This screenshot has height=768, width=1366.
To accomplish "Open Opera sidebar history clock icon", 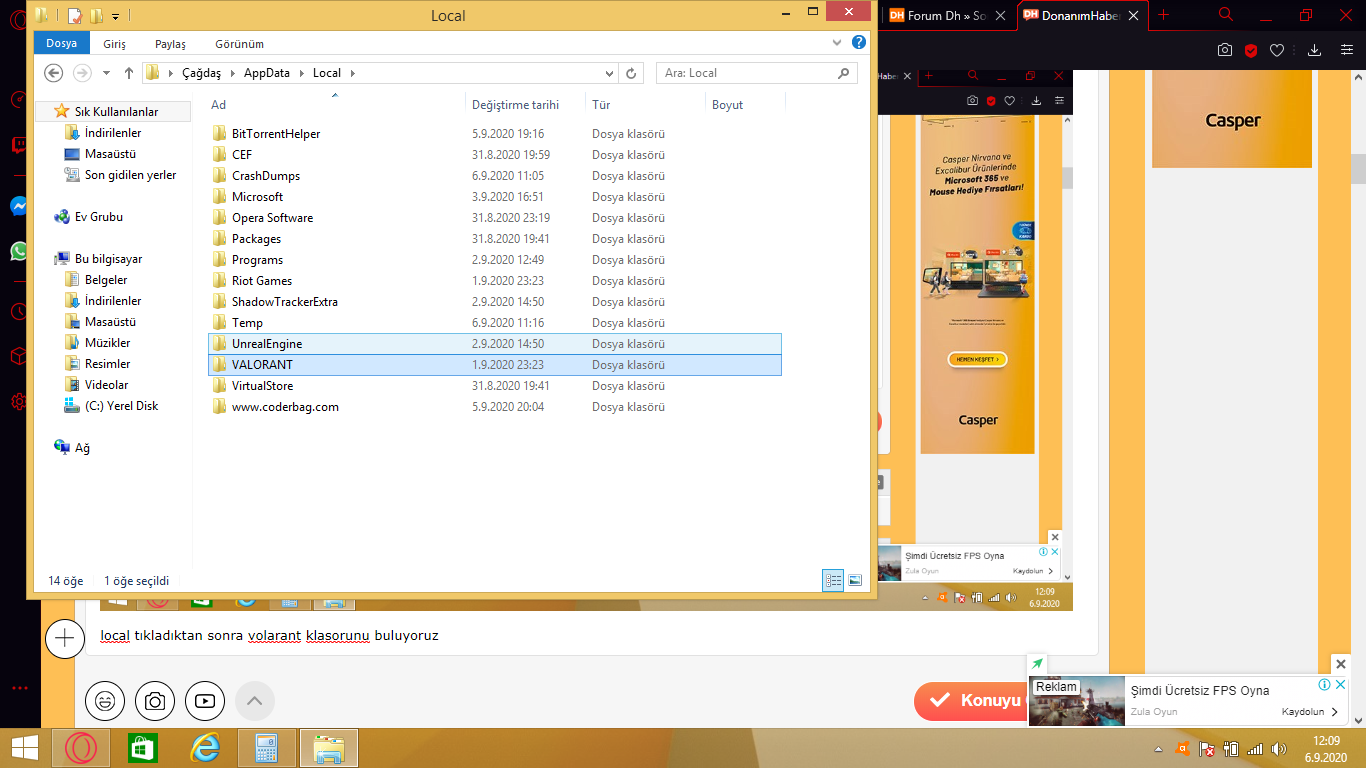I will [19, 312].
